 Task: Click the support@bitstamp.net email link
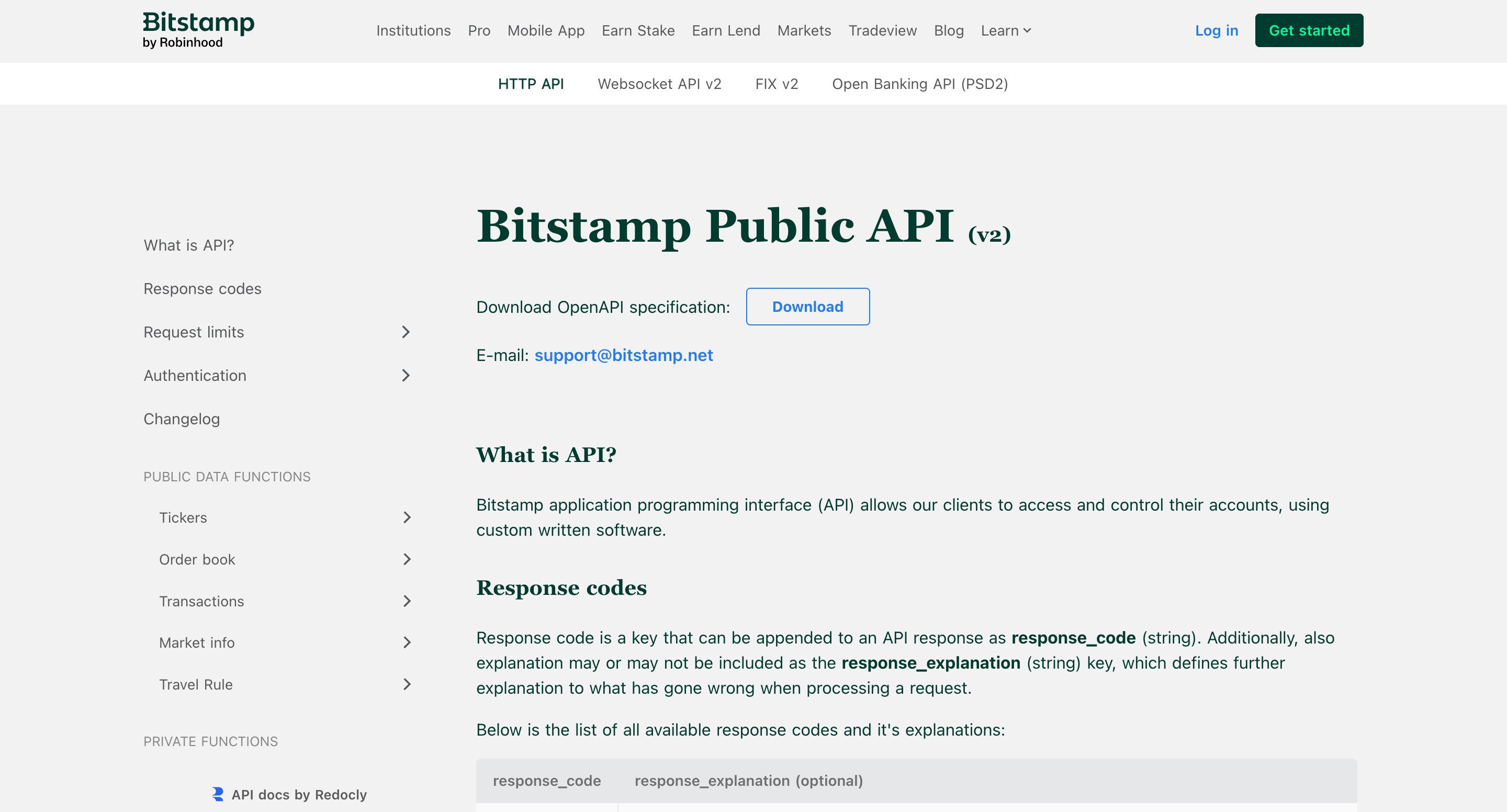point(624,355)
